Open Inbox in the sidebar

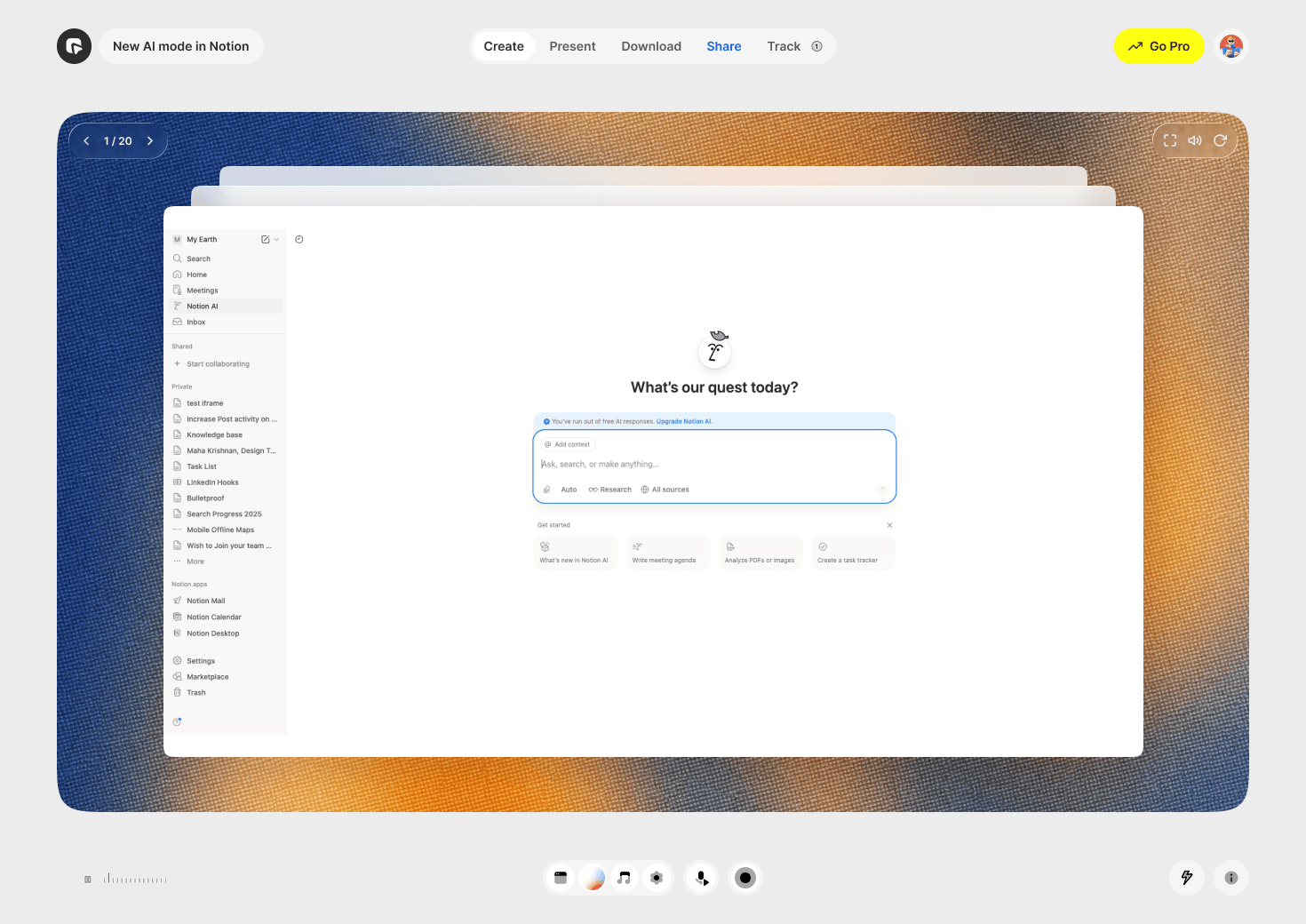click(226, 323)
